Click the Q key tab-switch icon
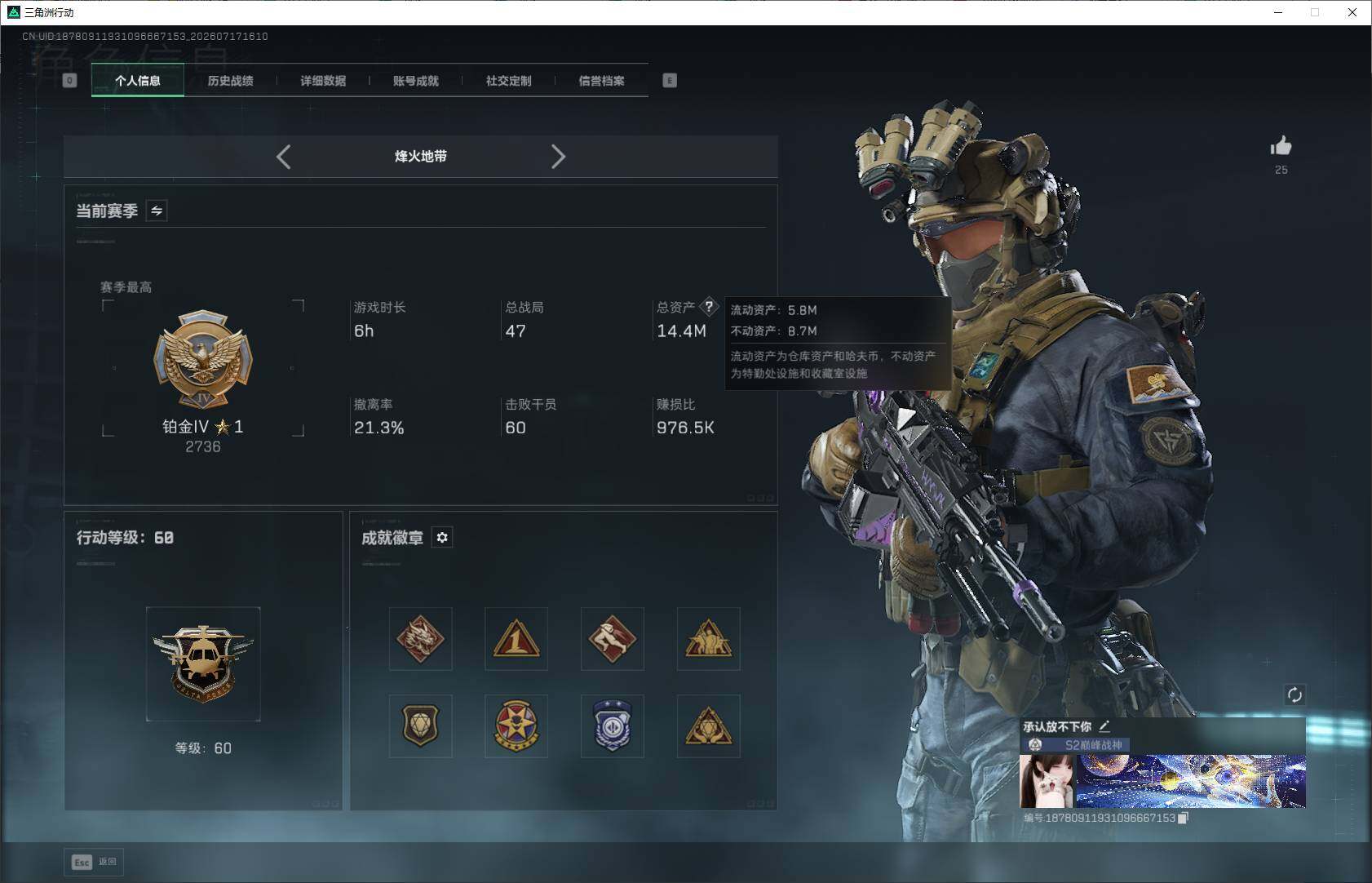 [x=70, y=80]
